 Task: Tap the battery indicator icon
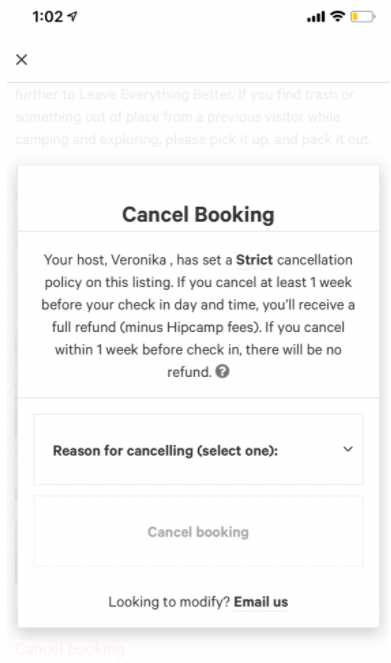click(363, 16)
